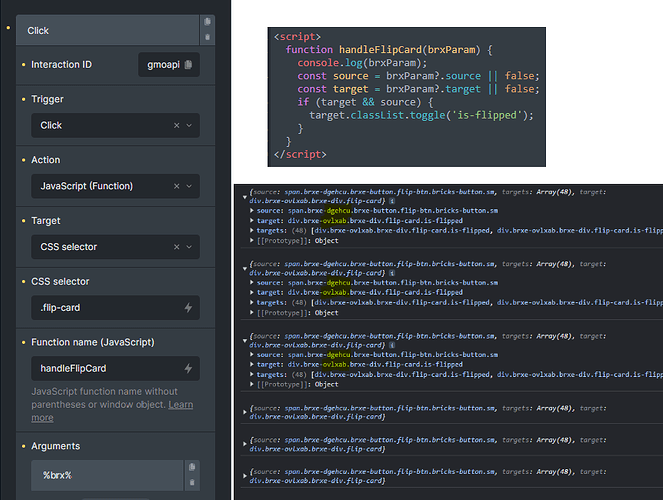Expand target property in second log entry

(x=252, y=292)
